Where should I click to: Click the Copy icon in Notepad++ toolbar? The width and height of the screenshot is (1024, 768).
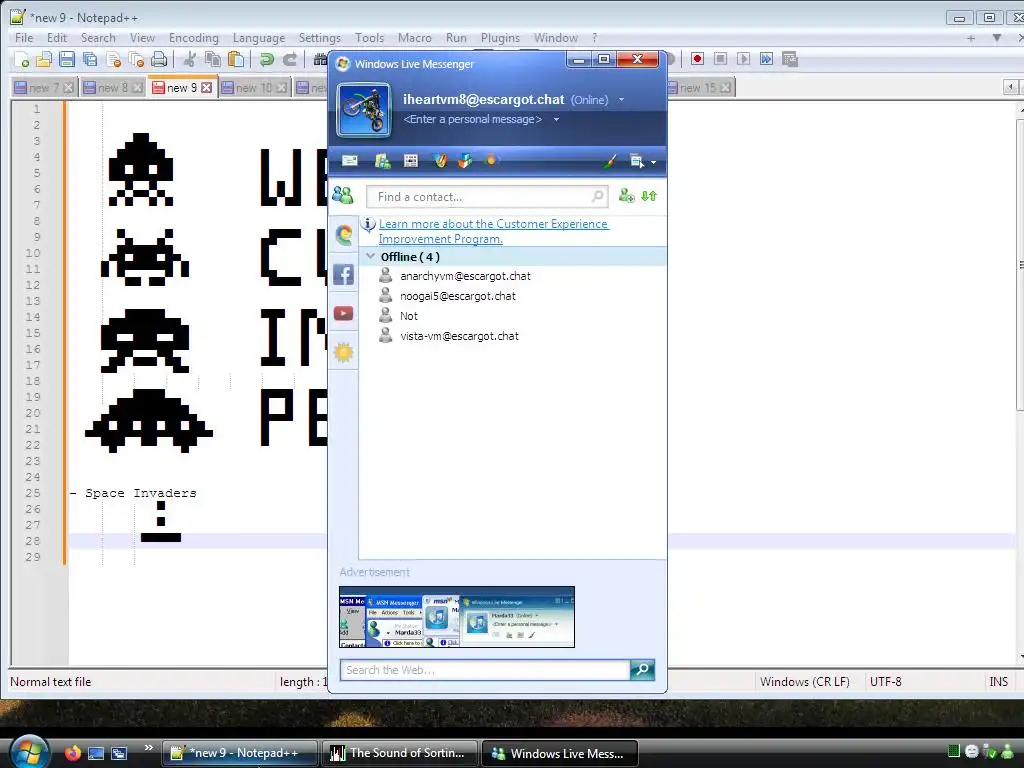[213, 60]
